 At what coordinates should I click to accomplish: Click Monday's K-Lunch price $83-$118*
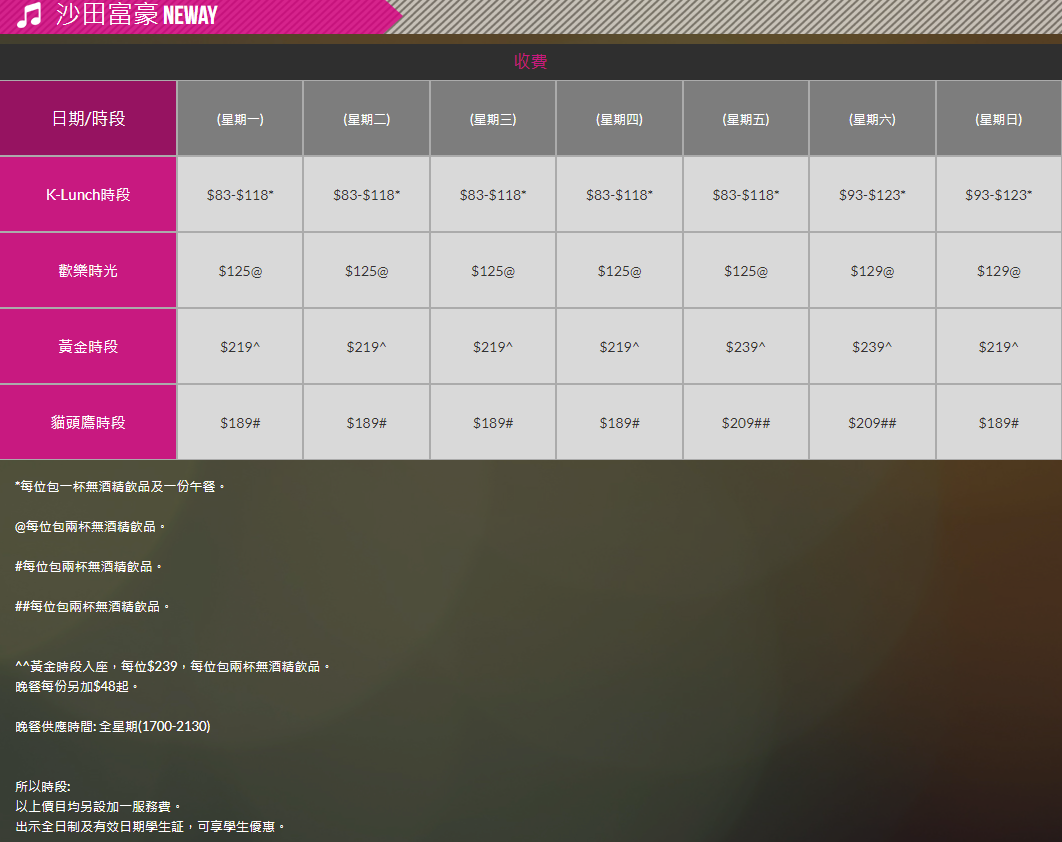click(240, 195)
